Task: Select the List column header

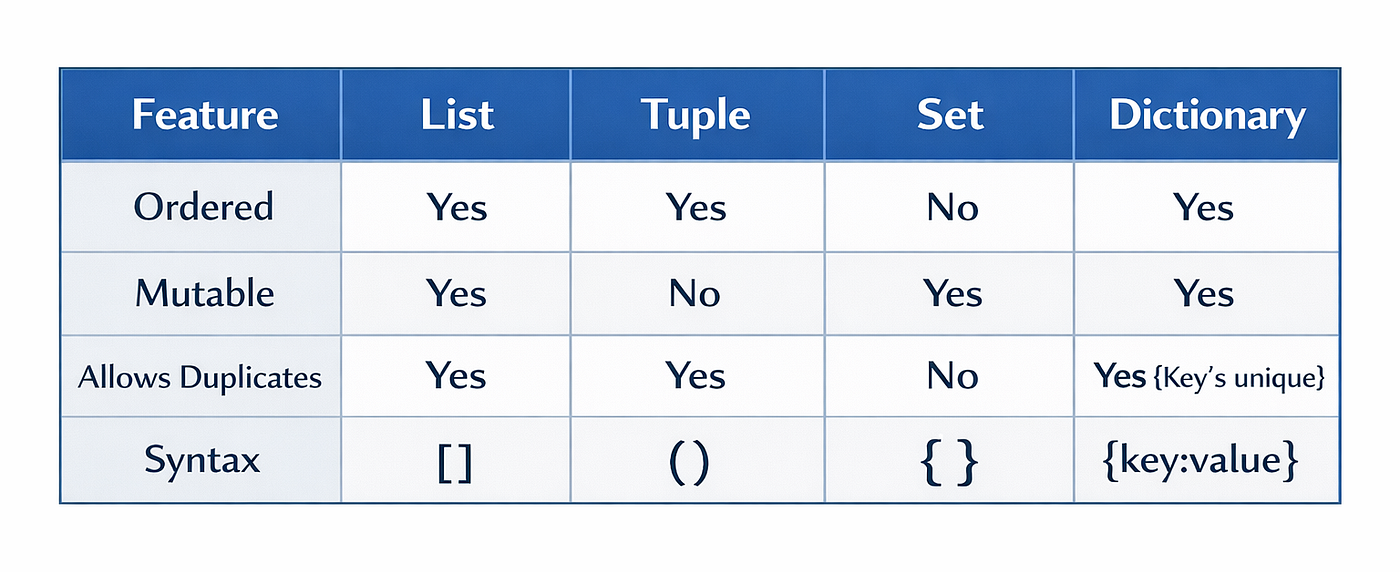Action: (x=457, y=115)
